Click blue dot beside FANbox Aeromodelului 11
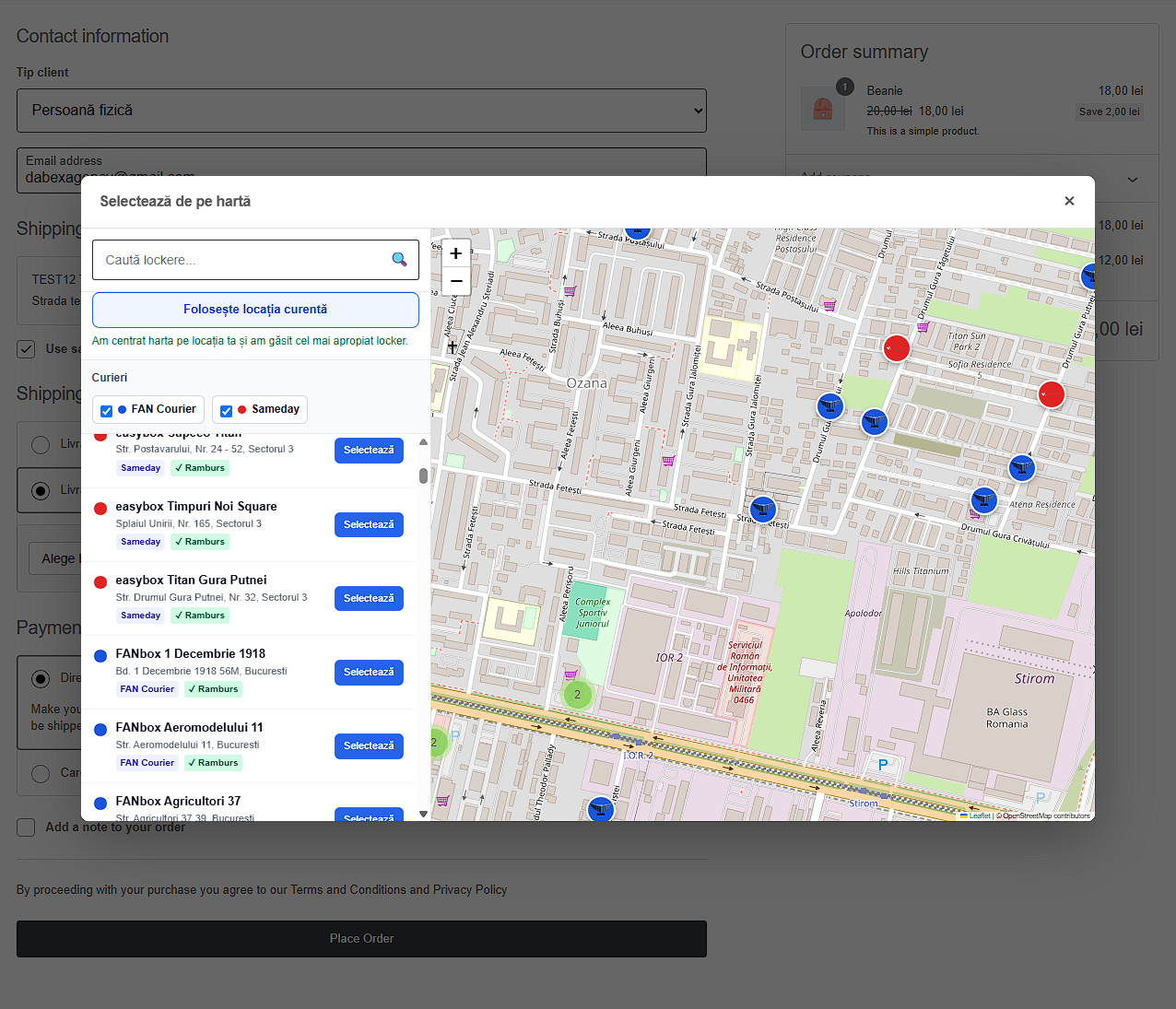 tap(100, 729)
